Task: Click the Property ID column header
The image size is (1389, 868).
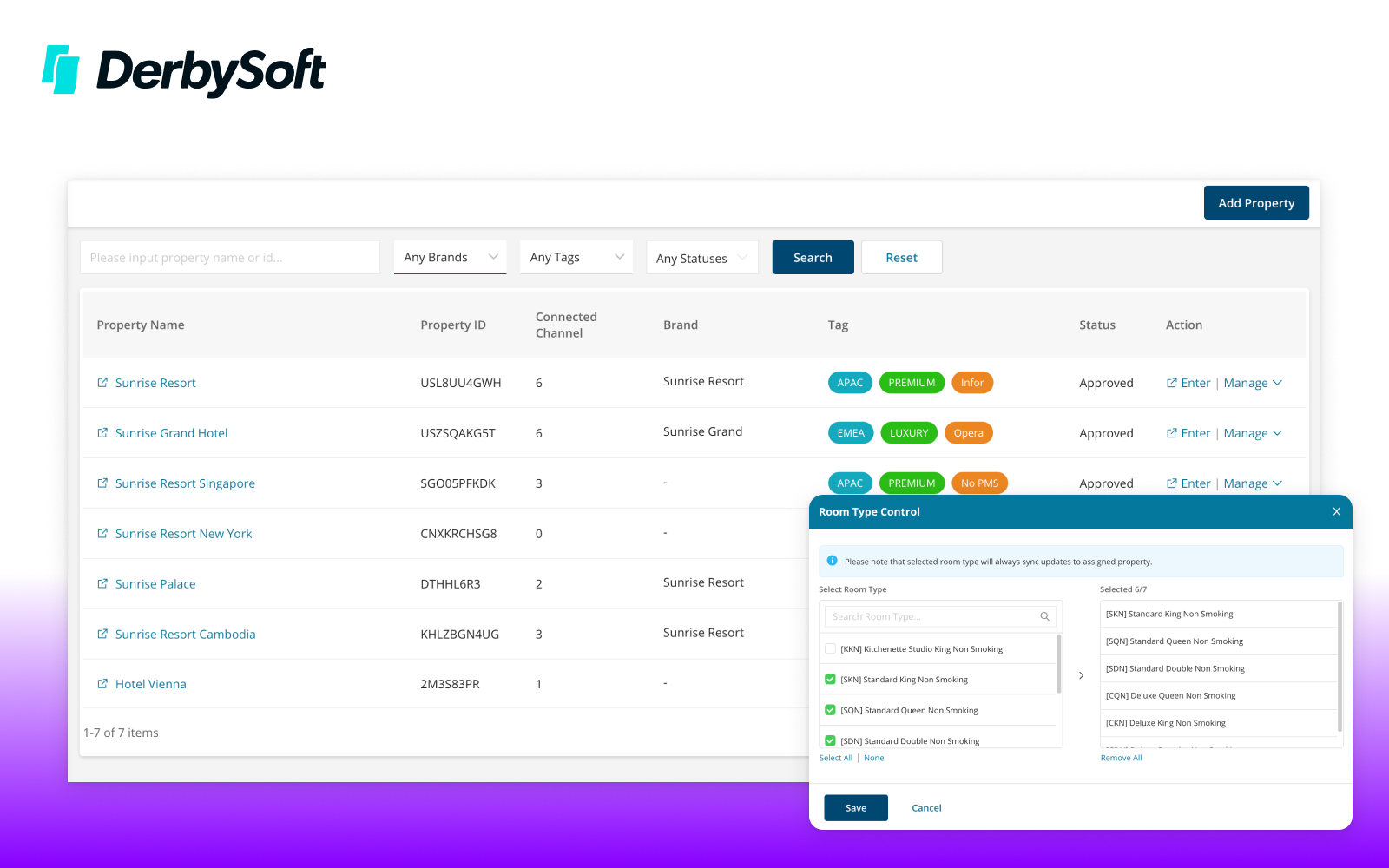Action: [453, 325]
